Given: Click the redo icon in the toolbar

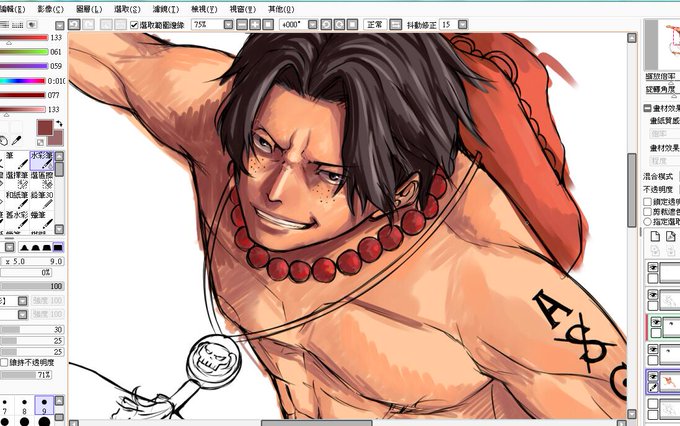Looking at the screenshot, I should coord(88,24).
